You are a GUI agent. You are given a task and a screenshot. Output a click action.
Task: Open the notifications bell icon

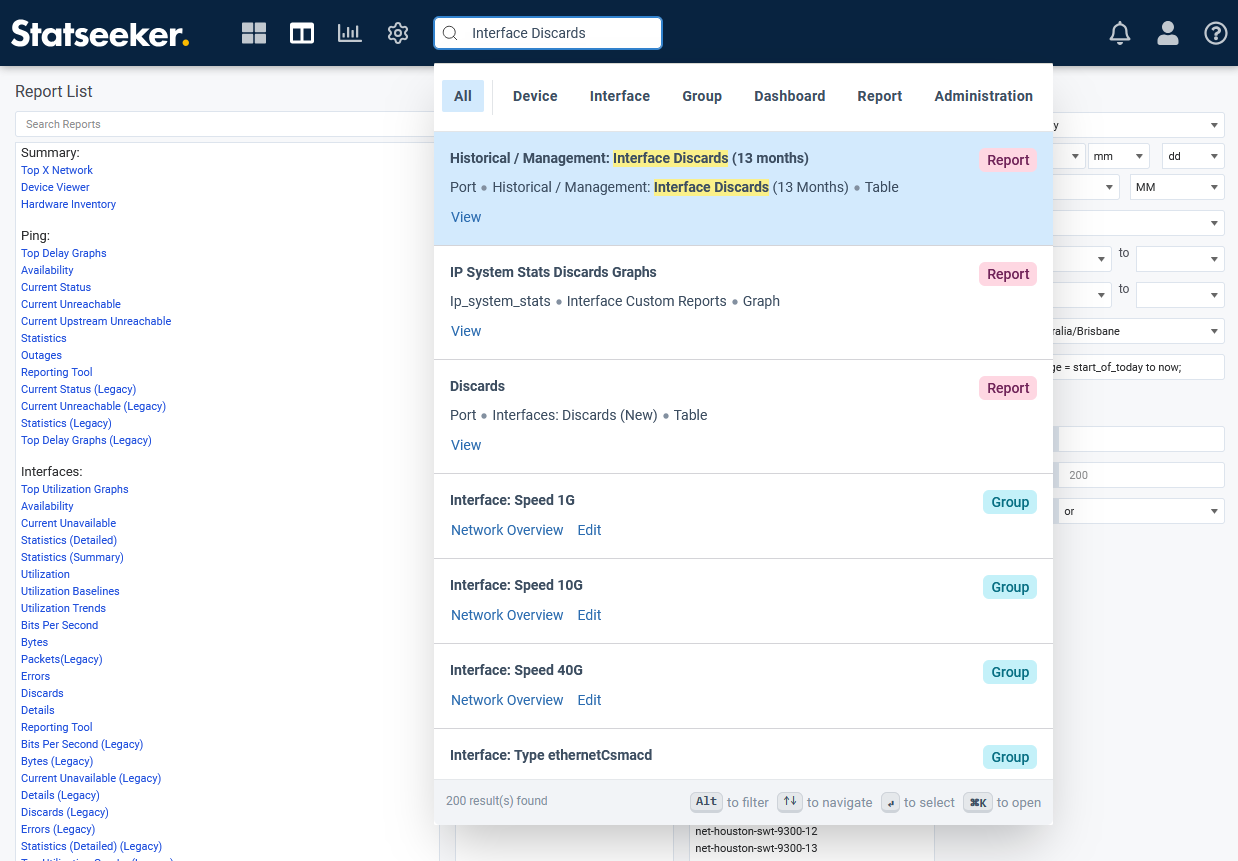[x=1120, y=33]
